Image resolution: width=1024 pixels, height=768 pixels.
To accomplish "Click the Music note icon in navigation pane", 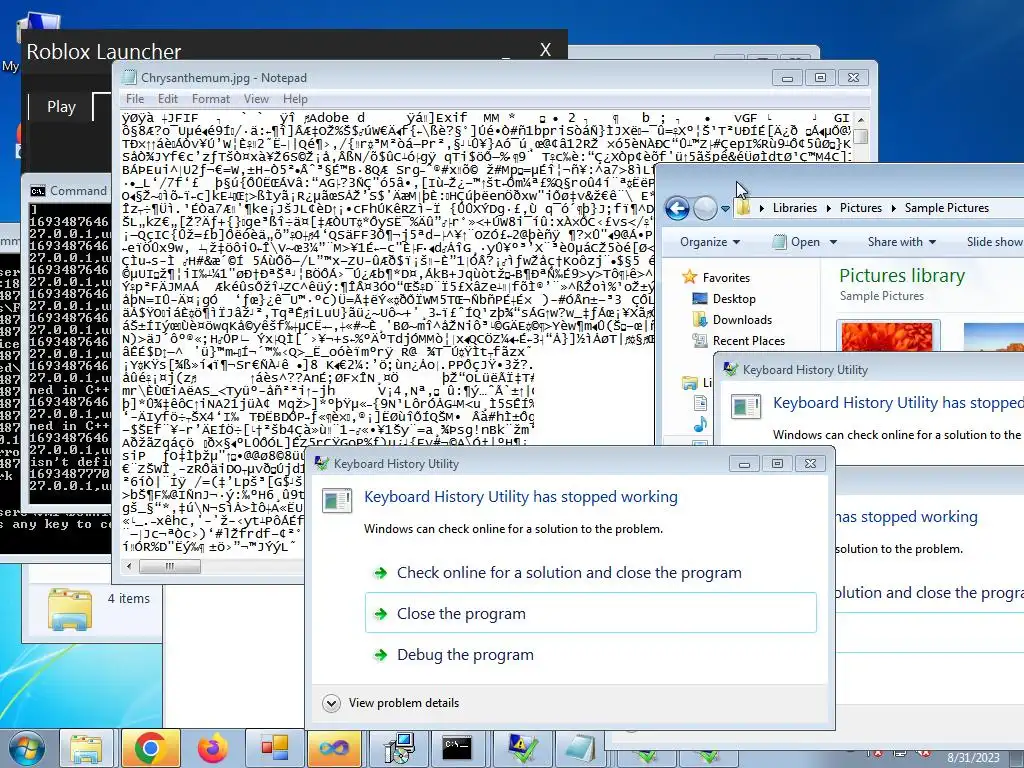I will point(700,424).
